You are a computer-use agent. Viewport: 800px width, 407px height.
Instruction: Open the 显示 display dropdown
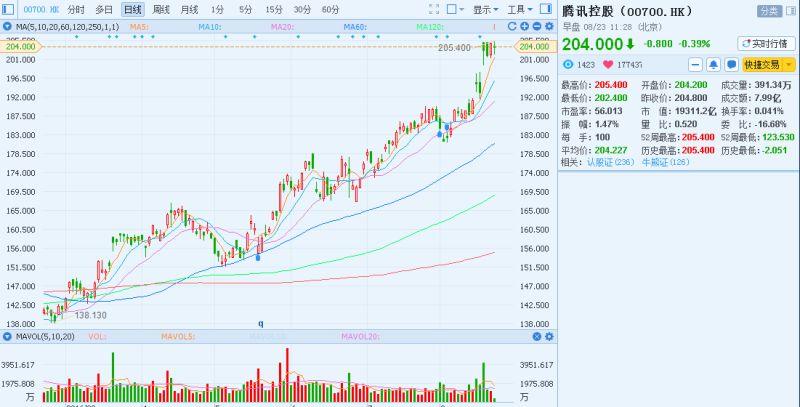point(486,9)
